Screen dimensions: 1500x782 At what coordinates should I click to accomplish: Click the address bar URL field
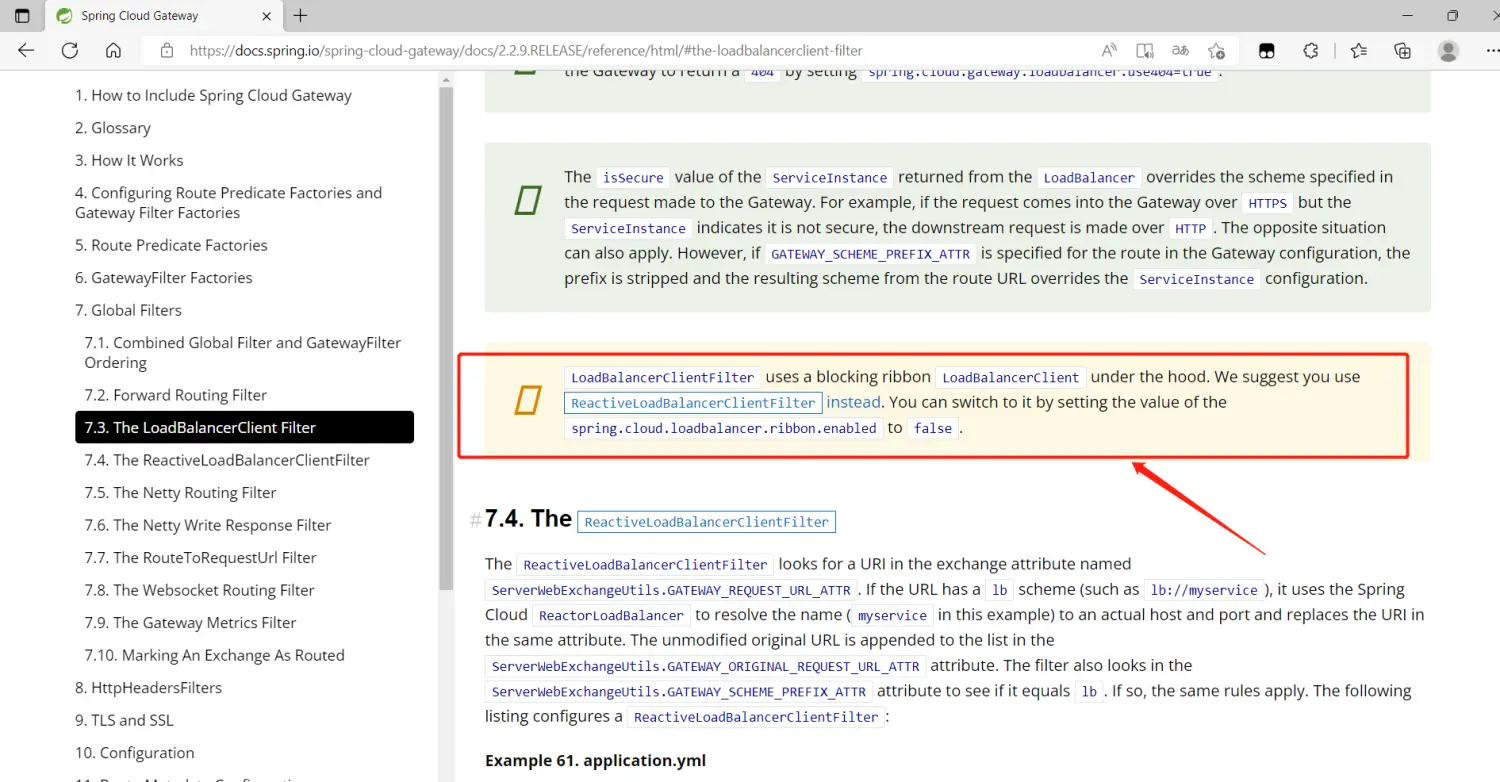600,50
